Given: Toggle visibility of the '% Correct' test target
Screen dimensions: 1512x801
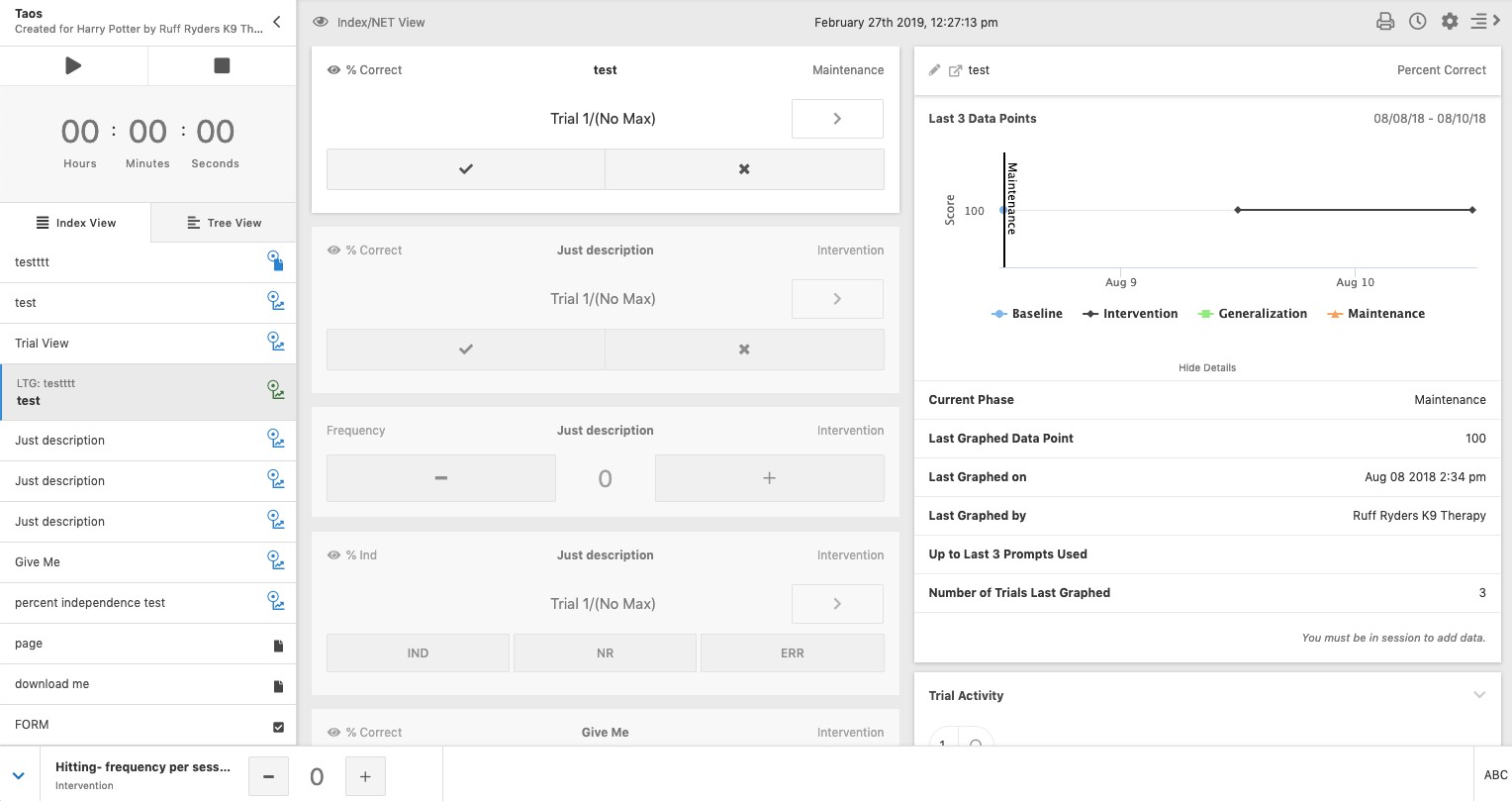Looking at the screenshot, I should click(x=333, y=69).
